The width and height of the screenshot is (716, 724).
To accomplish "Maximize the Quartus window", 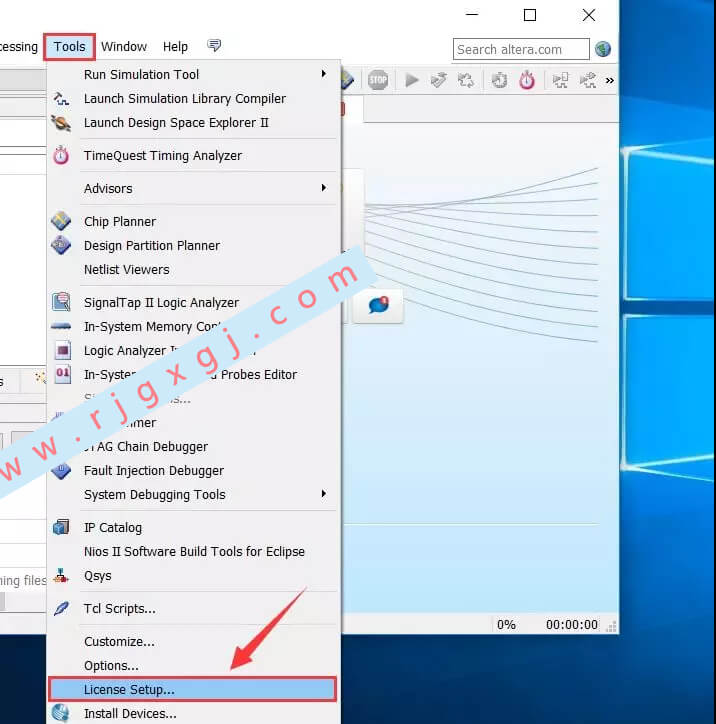I will click(530, 15).
